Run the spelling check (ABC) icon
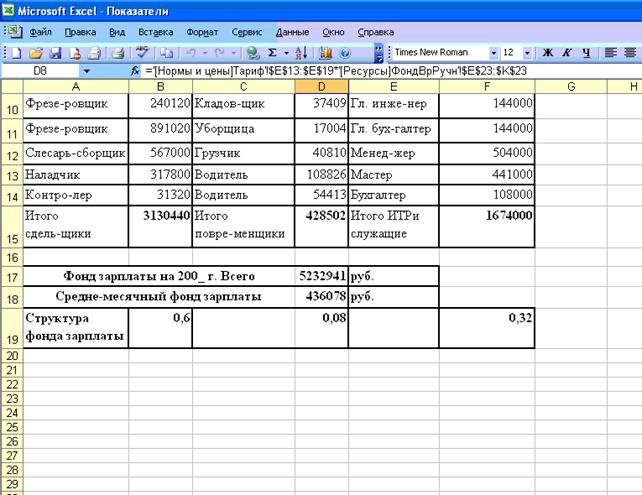The width and height of the screenshot is (642, 495). click(142, 53)
